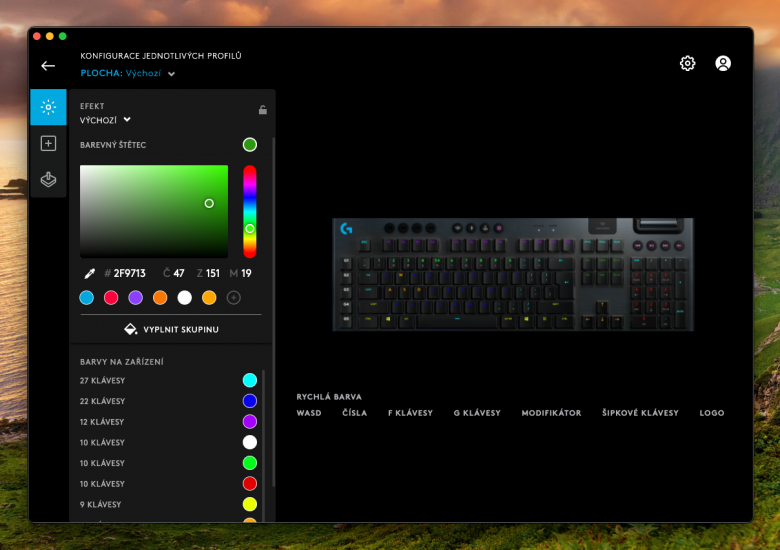The image size is (780, 550).
Task: Open the Game Mode joystick icon tab
Action: click(48, 180)
